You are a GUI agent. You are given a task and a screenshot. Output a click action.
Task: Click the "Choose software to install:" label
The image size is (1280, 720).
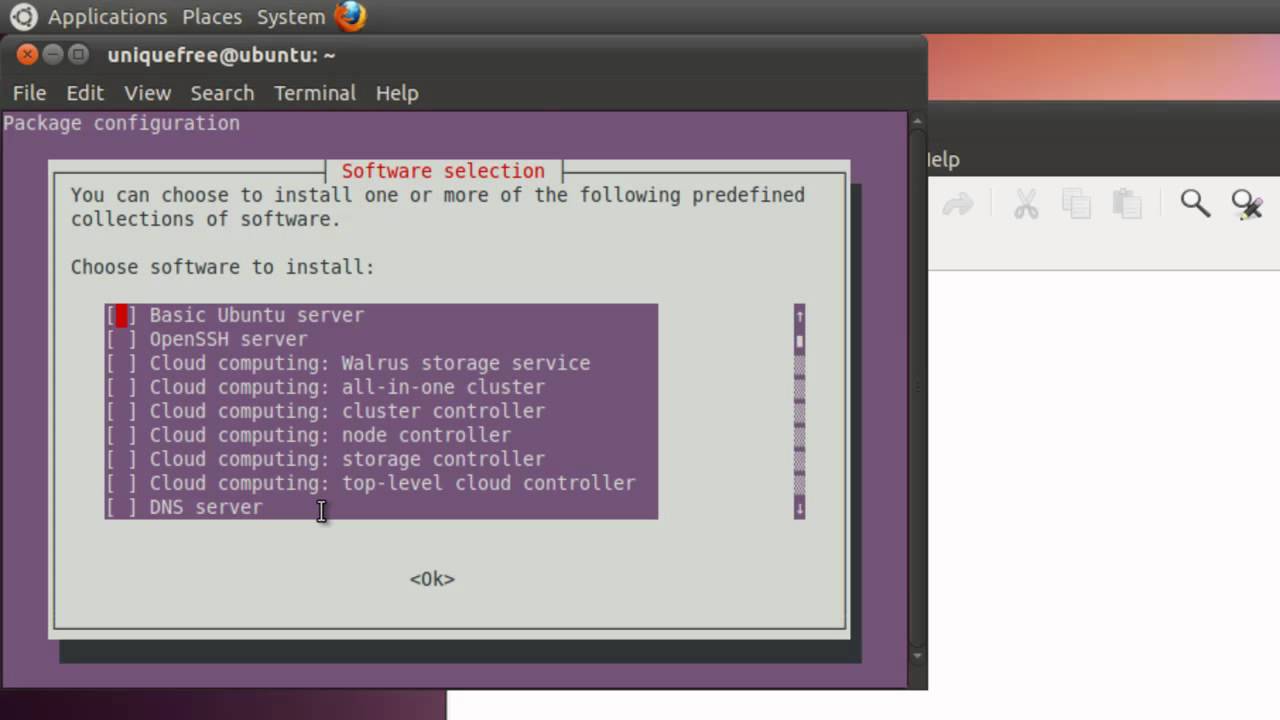point(222,267)
